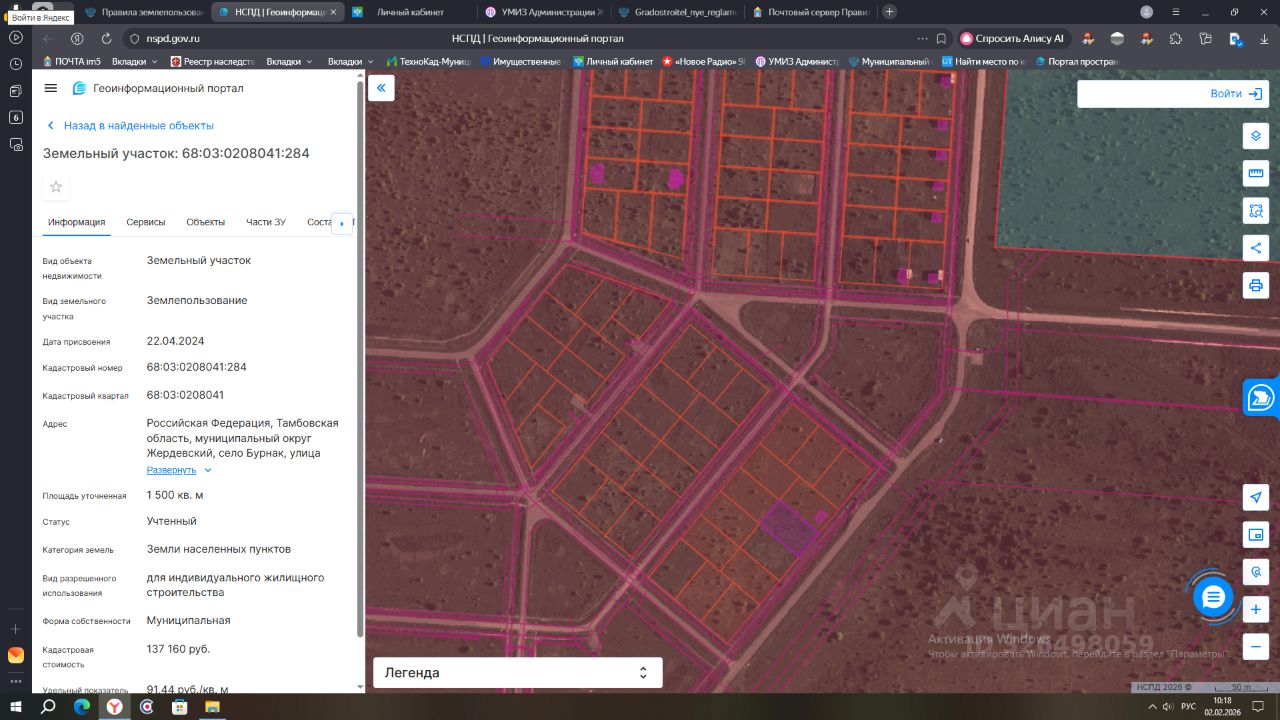Toggle the overview mini-map button
Viewport: 1280px width, 720px height.
1256,535
